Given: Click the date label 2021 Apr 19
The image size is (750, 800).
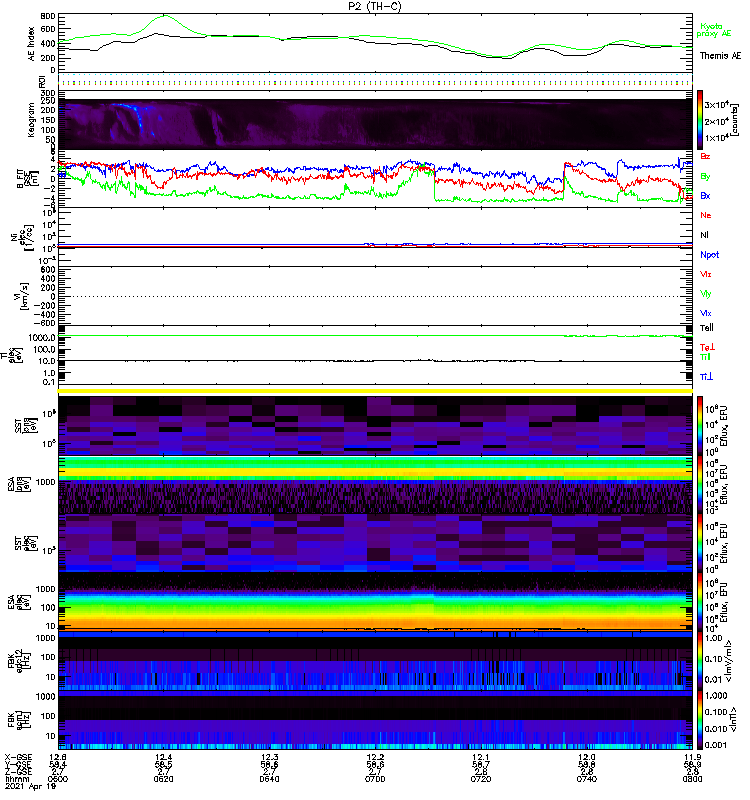Looking at the screenshot, I should (x=31, y=786).
